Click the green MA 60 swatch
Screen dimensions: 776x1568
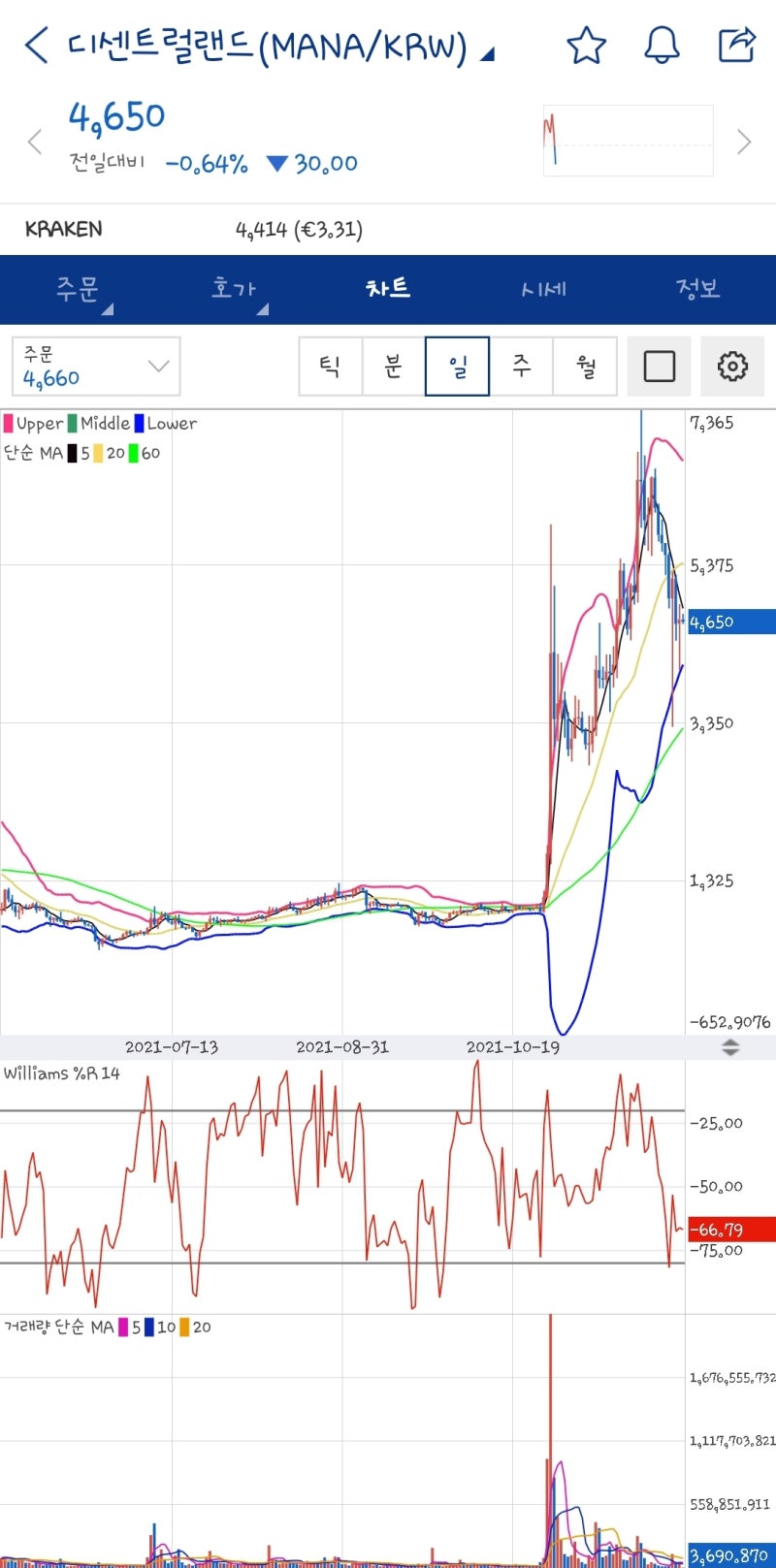click(134, 453)
